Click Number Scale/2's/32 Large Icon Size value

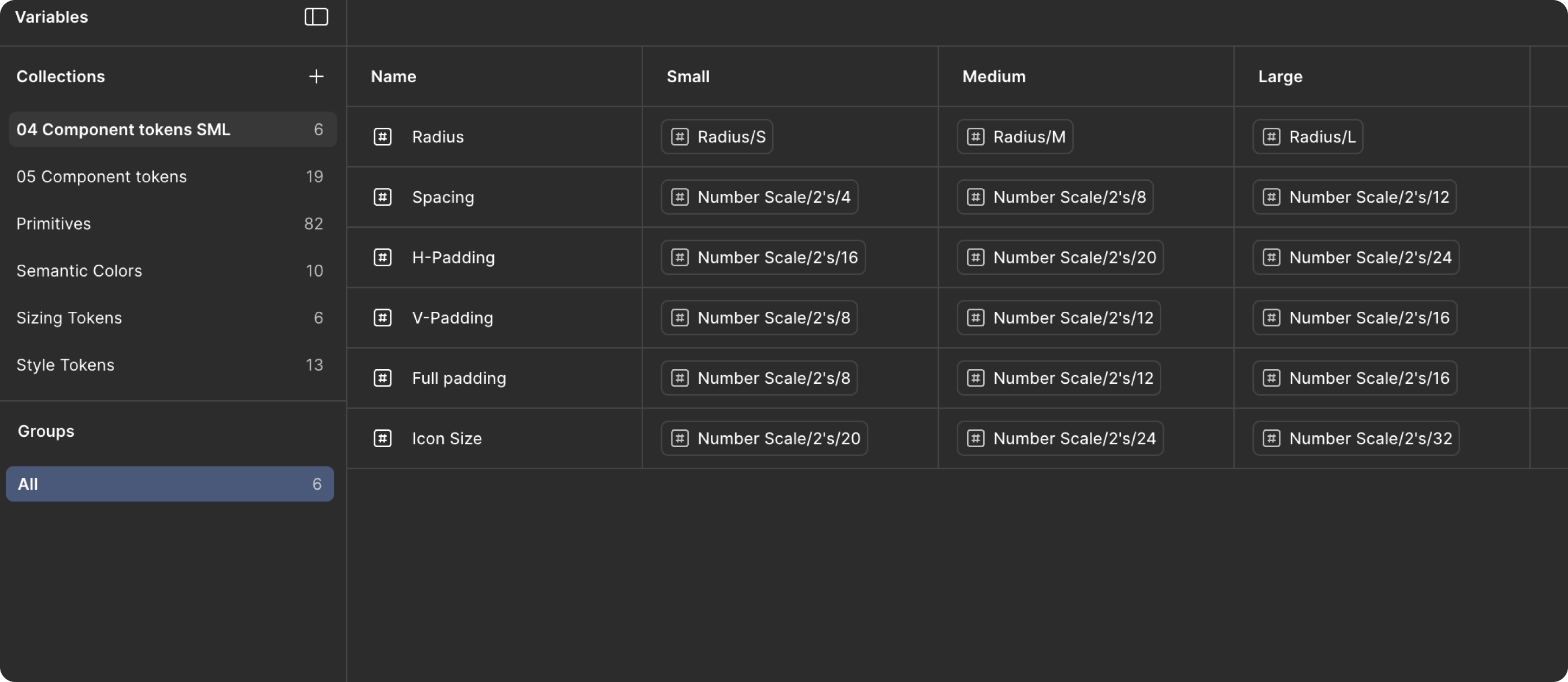1356,438
